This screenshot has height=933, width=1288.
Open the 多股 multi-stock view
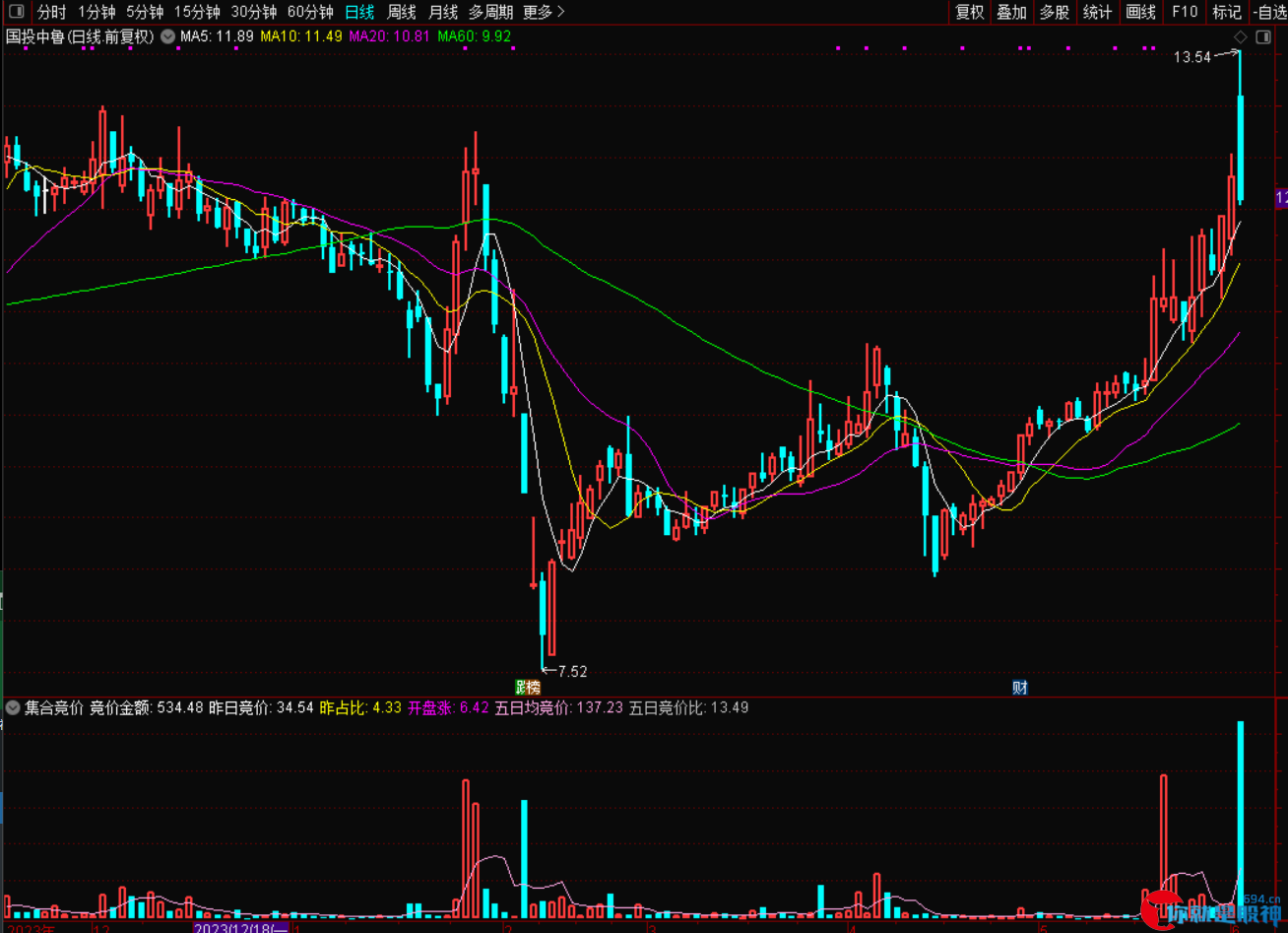[x=1055, y=12]
